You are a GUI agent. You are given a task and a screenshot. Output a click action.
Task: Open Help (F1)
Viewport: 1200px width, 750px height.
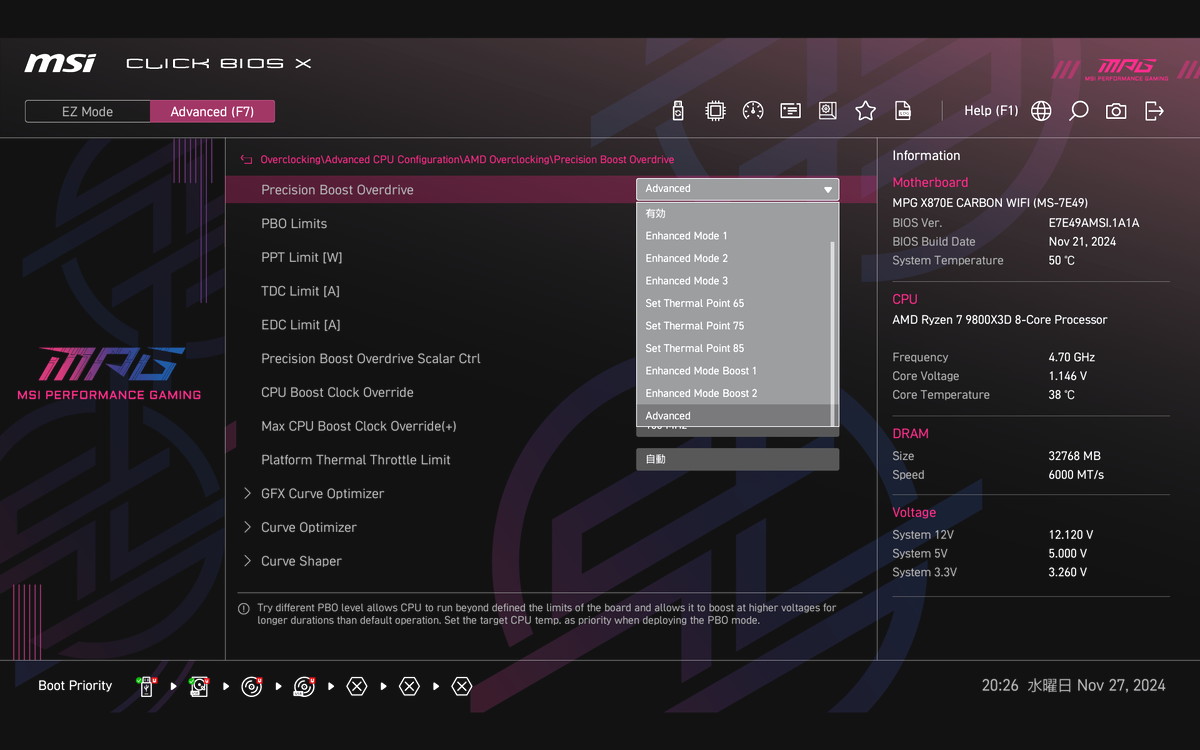click(991, 111)
